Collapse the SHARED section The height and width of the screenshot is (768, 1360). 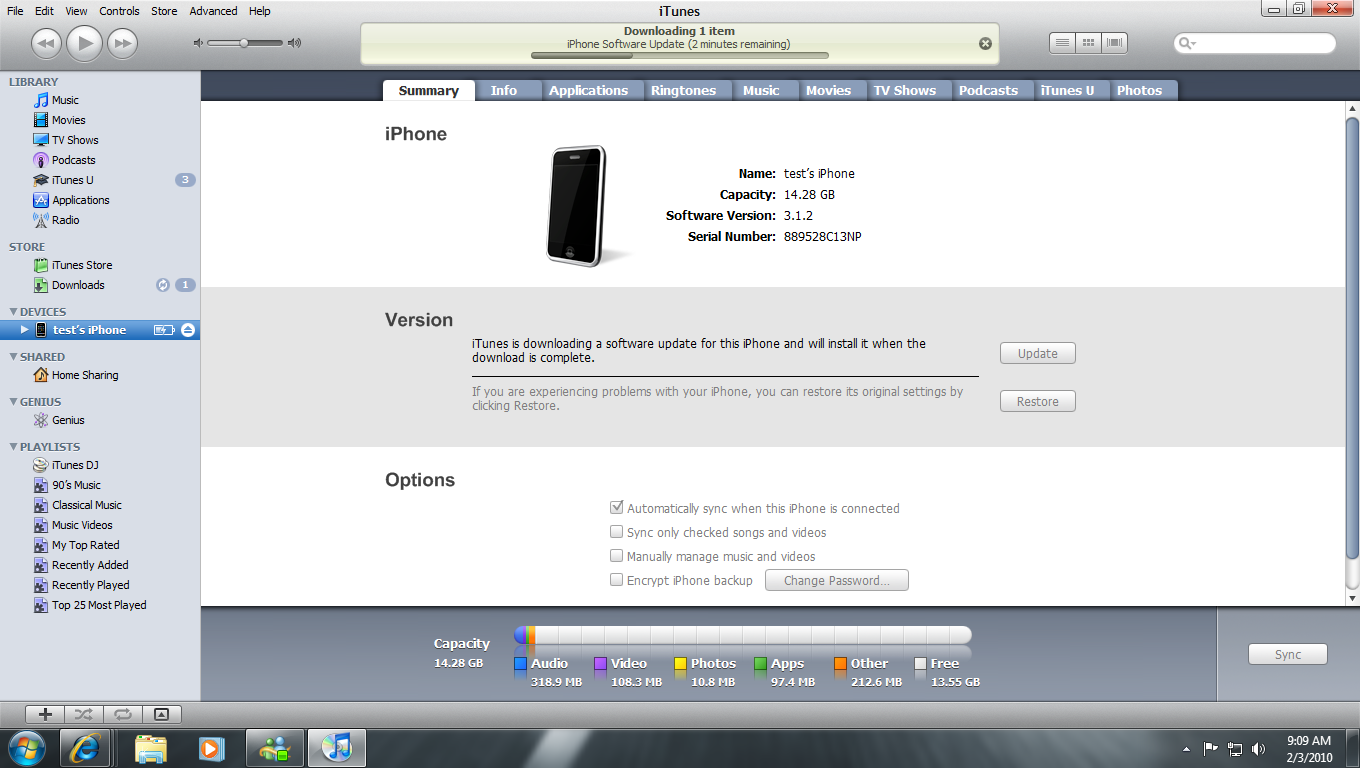click(13, 357)
